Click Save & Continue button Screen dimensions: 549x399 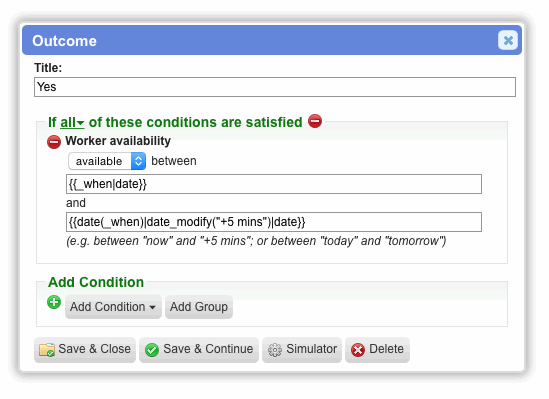pyautogui.click(x=199, y=350)
